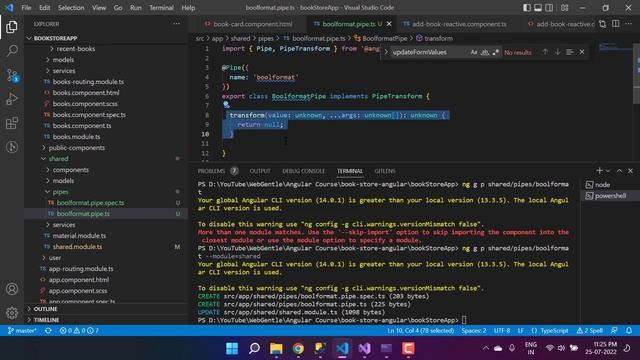Maximize the terminal panel size
This screenshot has height=360, width=640.
pos(619,171)
